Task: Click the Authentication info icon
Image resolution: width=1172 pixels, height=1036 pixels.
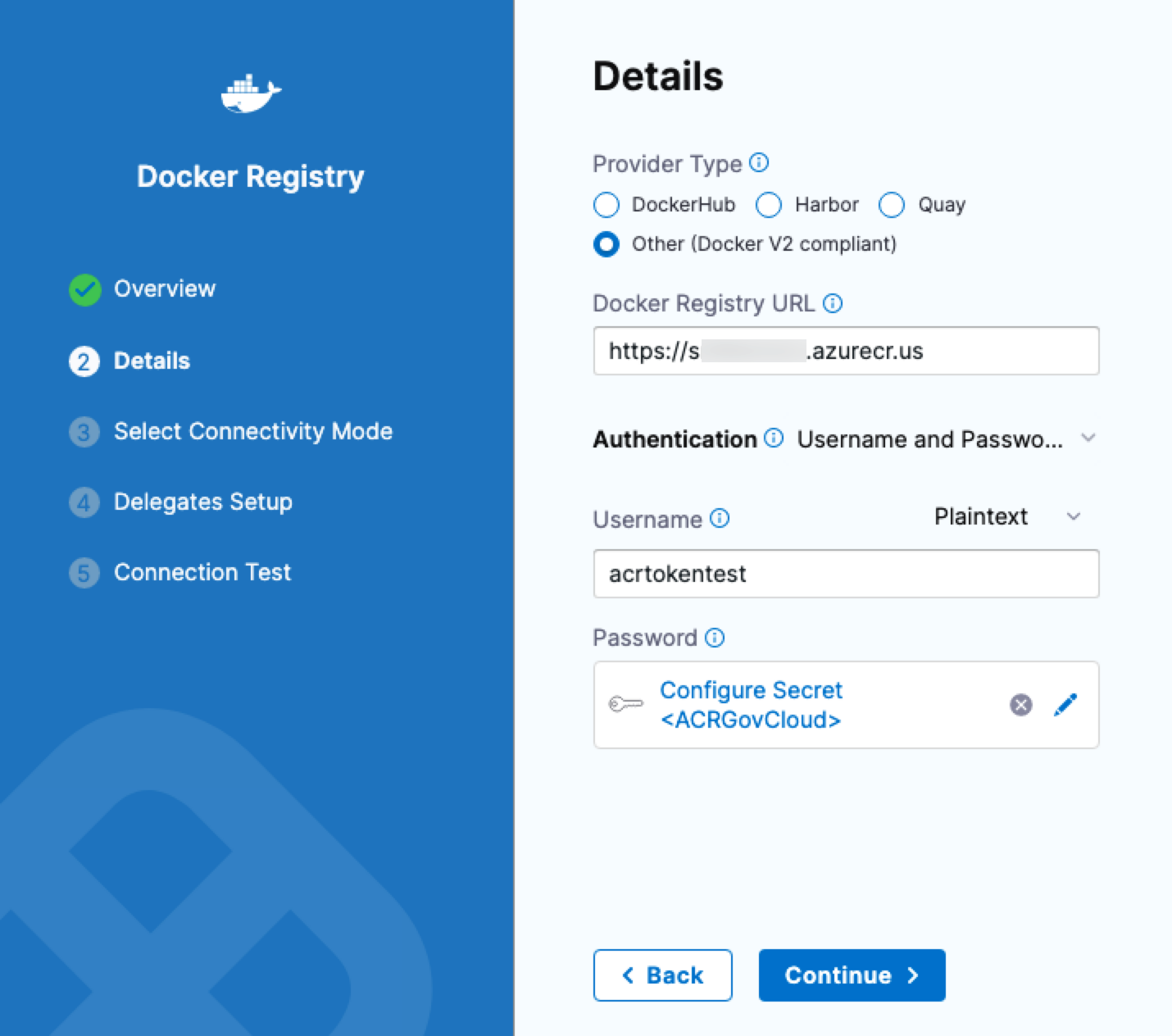Action: 774,438
